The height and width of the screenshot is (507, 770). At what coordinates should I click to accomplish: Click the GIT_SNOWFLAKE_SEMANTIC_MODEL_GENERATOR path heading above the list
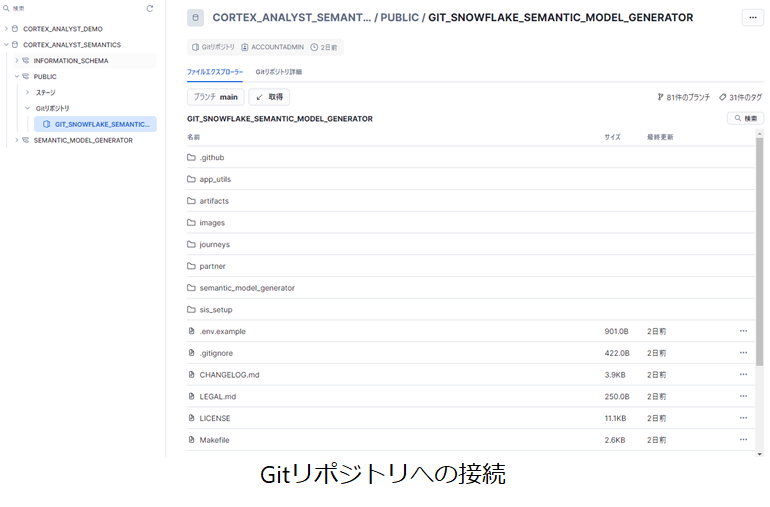point(280,119)
